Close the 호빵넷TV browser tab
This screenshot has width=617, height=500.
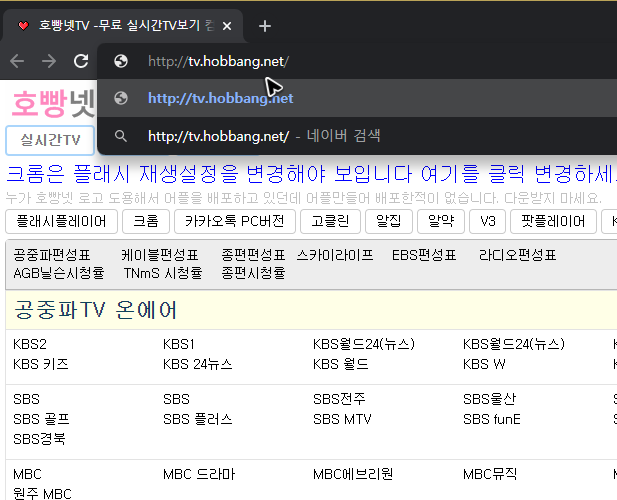tap(227, 26)
